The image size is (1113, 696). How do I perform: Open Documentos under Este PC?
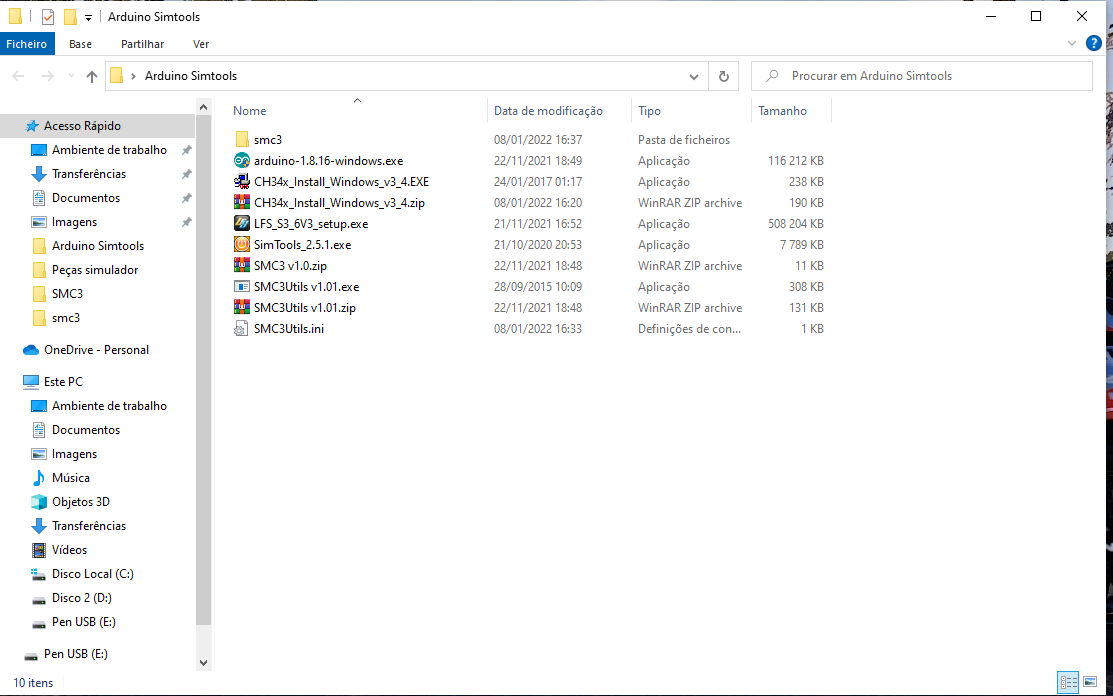tap(85, 430)
